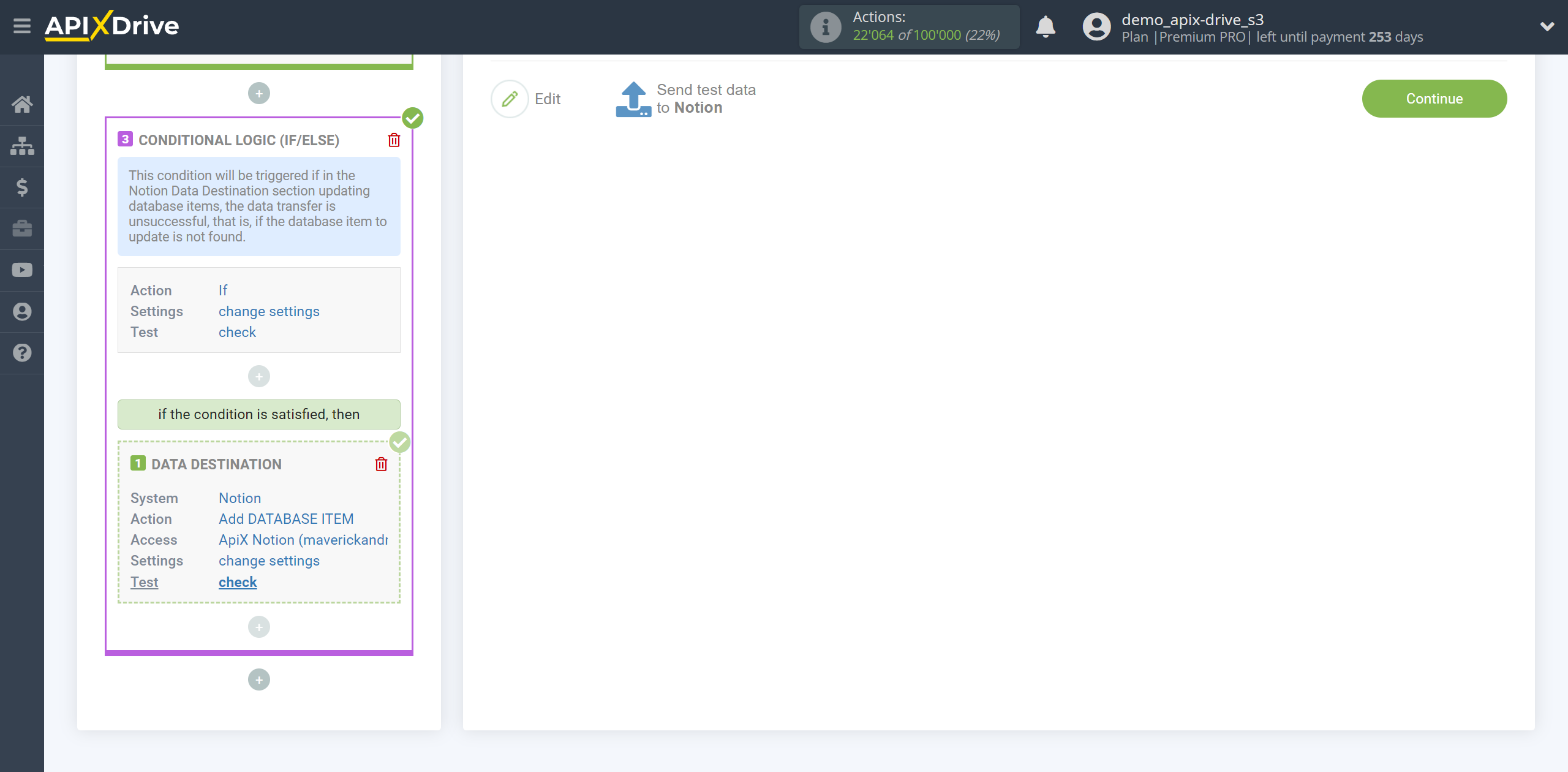Open ApiX Notion access link
The width and height of the screenshot is (1568, 772).
pos(303,540)
